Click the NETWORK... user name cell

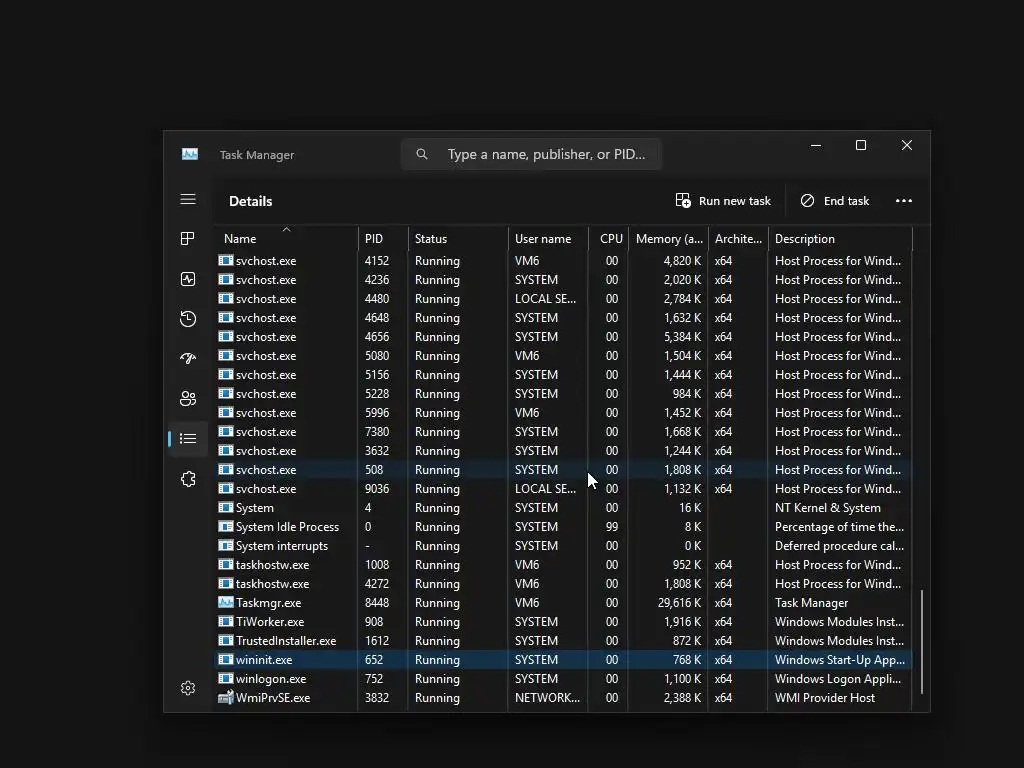click(x=547, y=697)
